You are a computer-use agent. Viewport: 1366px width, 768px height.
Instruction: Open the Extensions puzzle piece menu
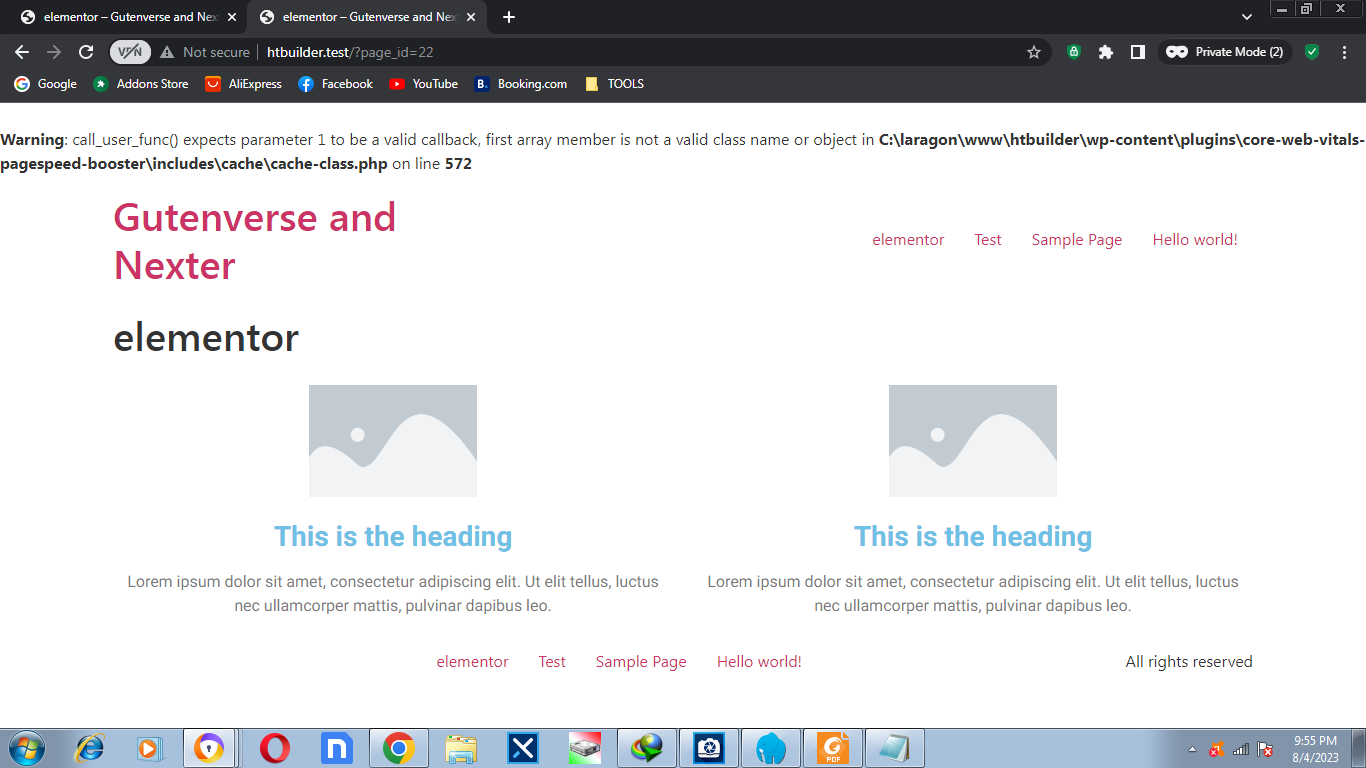tap(1106, 52)
